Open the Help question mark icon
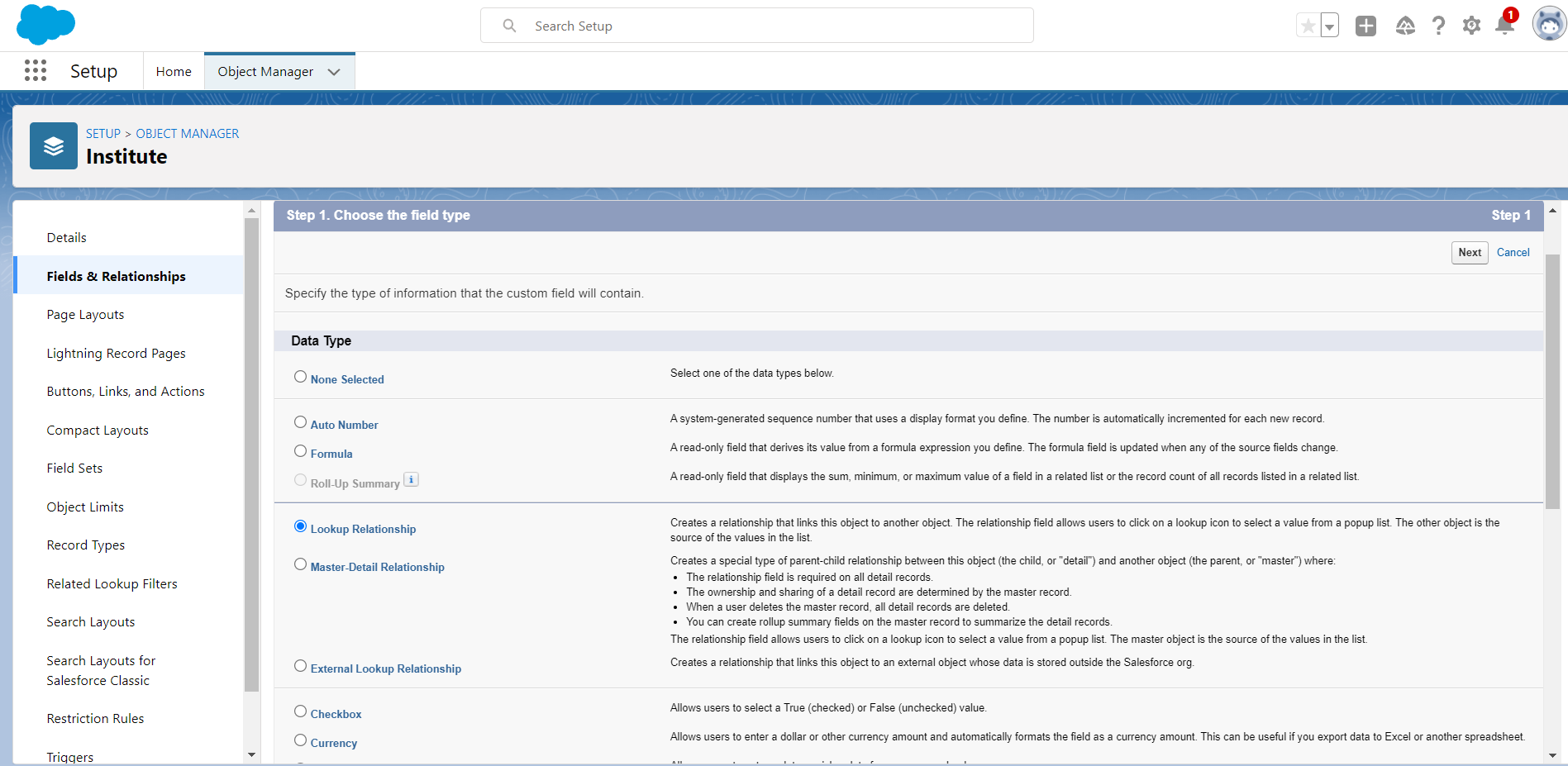The image size is (1568, 766). (x=1438, y=26)
